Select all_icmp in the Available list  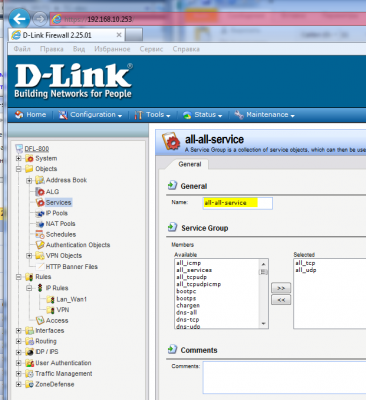[x=189, y=263]
